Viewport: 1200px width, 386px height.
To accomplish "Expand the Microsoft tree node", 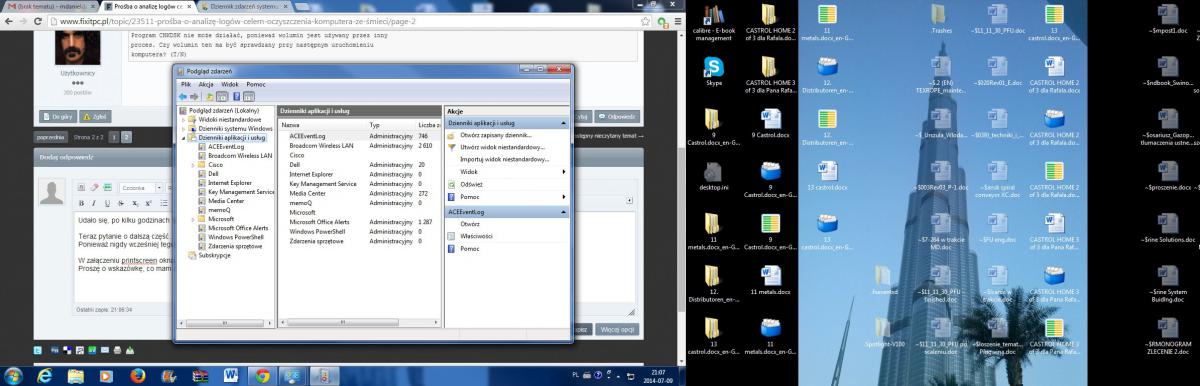I will pyautogui.click(x=193, y=218).
